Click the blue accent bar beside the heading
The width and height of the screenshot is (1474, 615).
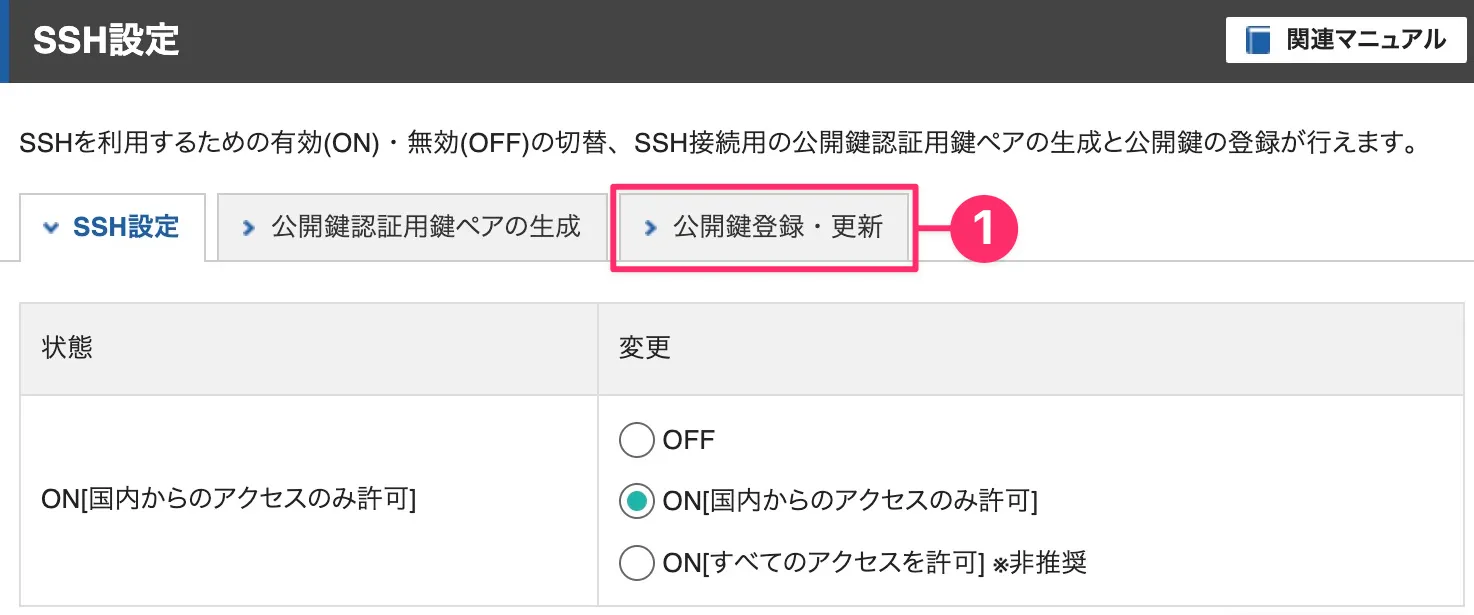4,41
